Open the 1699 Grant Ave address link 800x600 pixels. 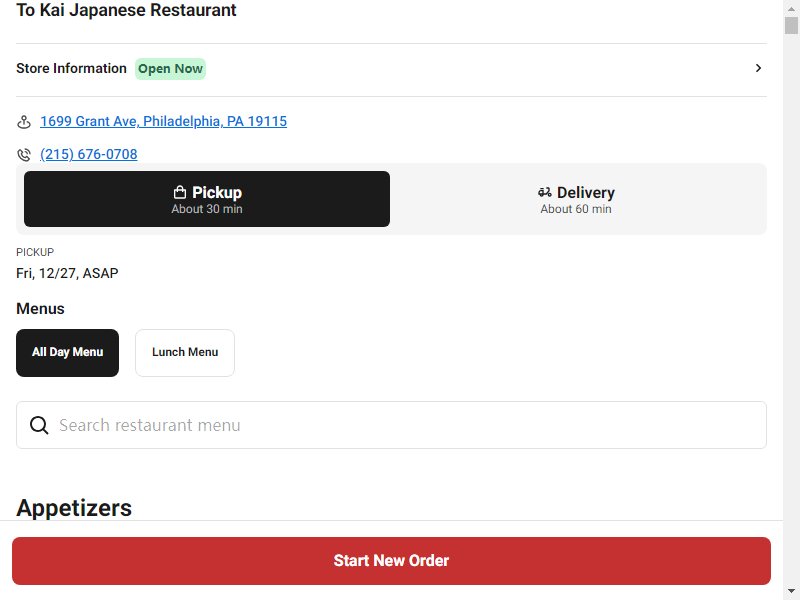[163, 121]
